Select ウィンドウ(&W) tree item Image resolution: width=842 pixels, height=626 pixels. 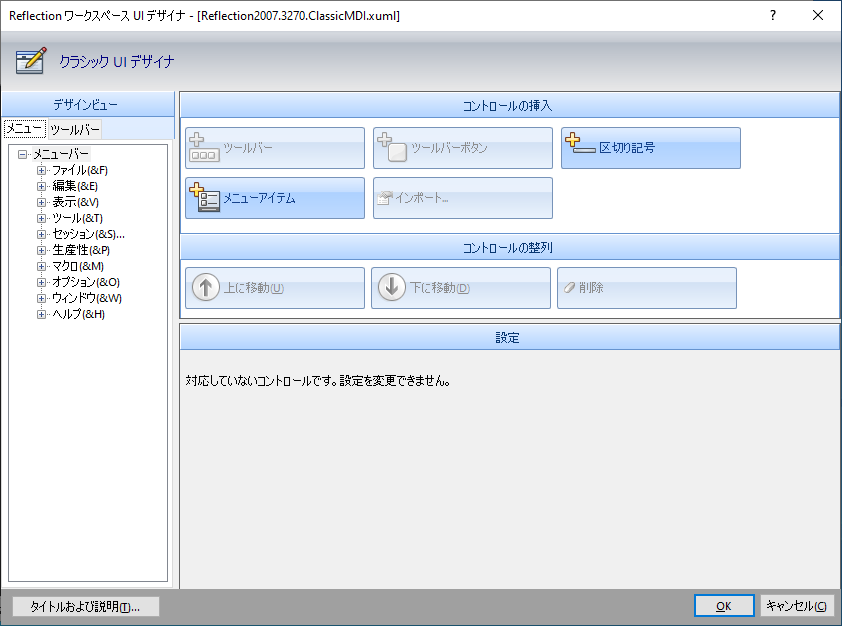(x=86, y=299)
